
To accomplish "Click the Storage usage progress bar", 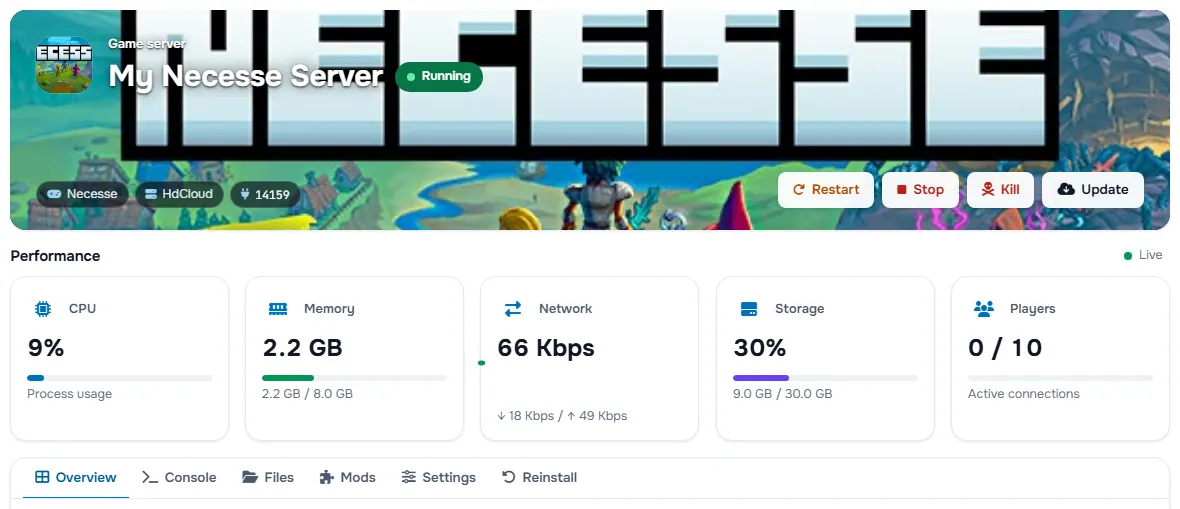I will pos(825,378).
